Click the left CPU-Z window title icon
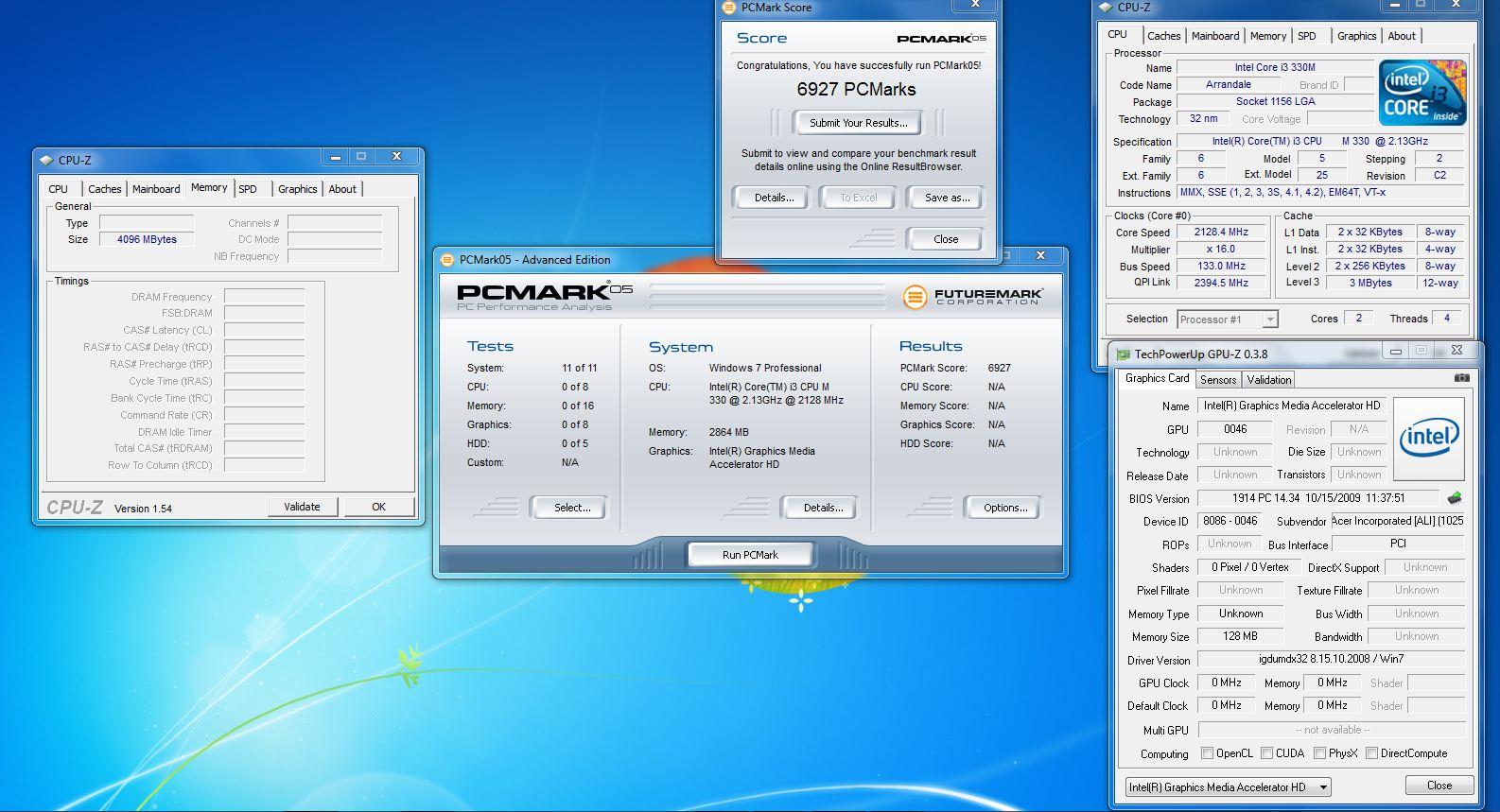 coord(46,161)
